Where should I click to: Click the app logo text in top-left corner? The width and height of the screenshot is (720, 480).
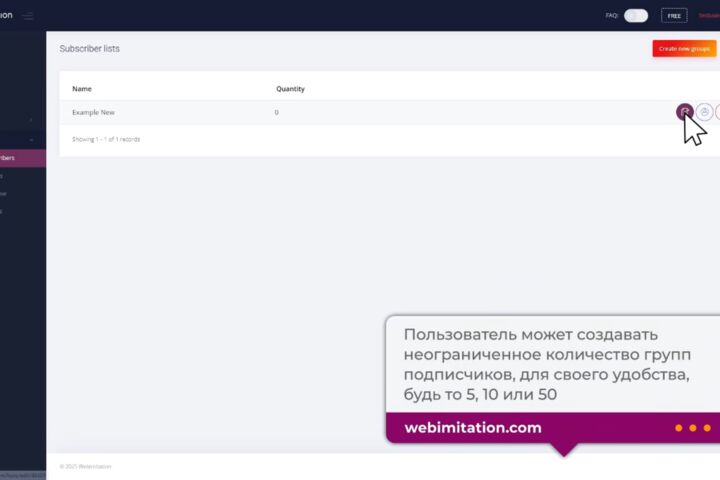pyautogui.click(x=6, y=15)
